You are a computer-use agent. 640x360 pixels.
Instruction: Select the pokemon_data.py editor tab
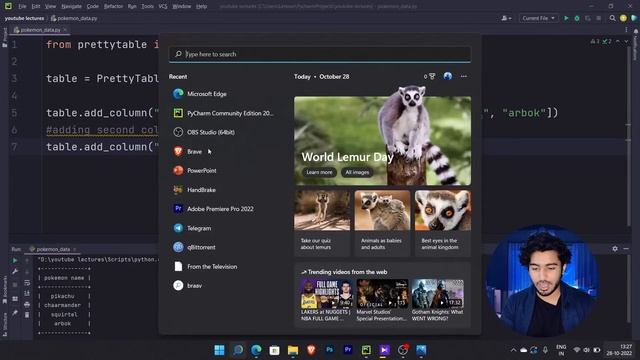click(x=40, y=30)
